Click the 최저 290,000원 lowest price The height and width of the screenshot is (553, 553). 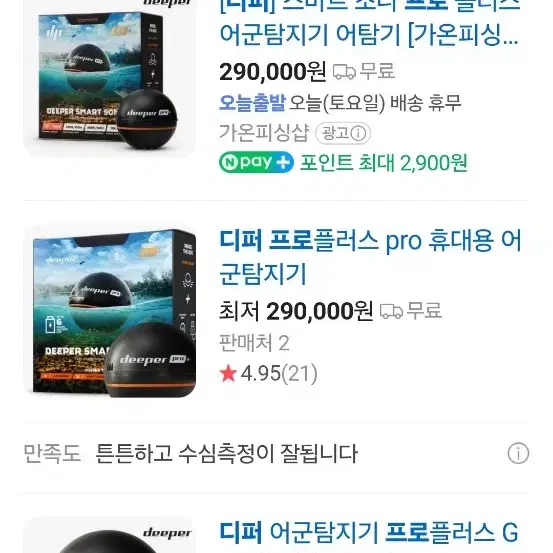296,311
